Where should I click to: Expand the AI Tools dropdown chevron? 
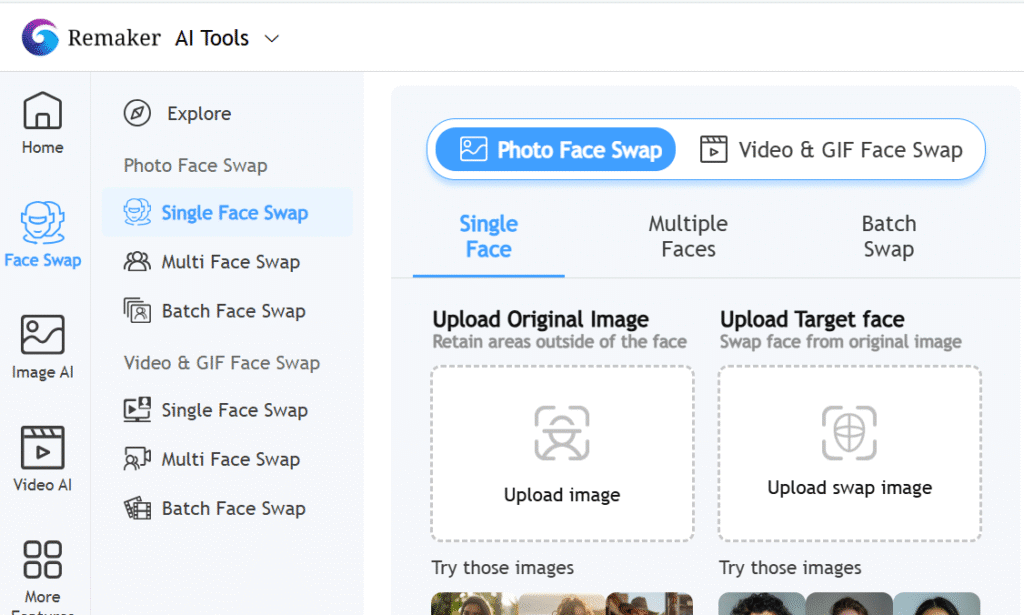click(x=271, y=39)
